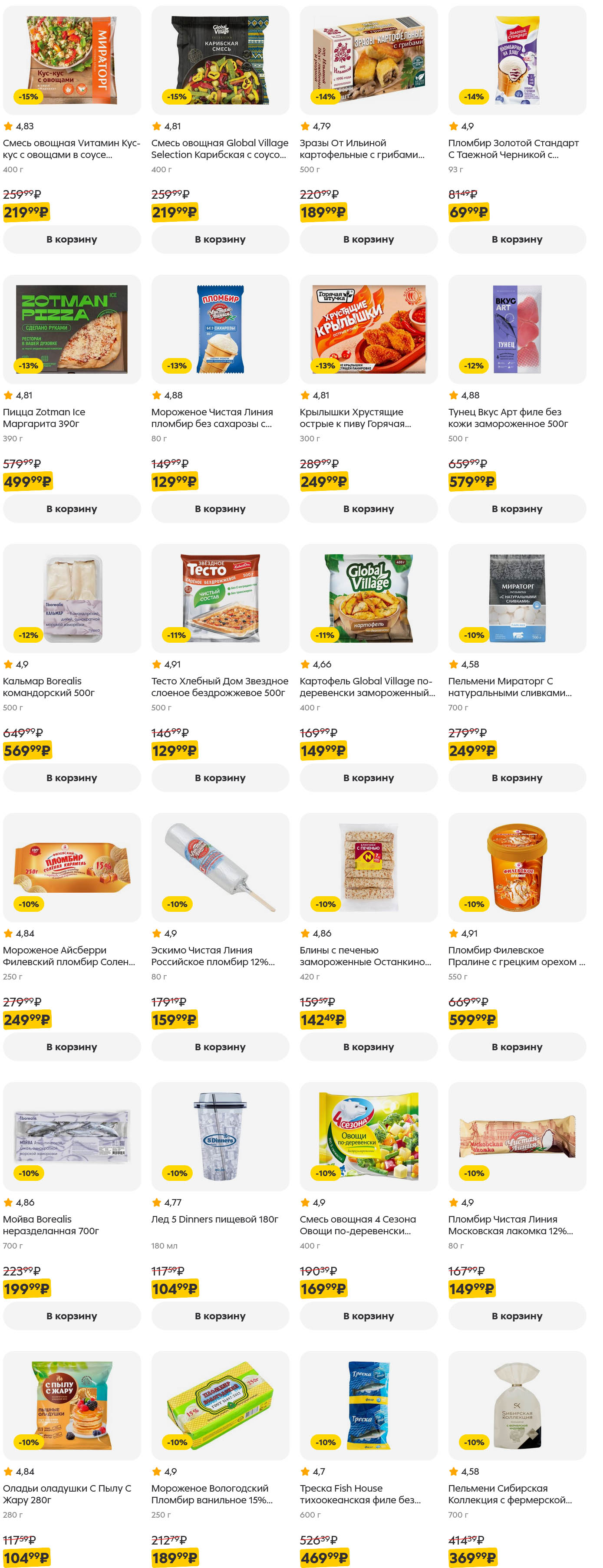Add Borealis capelin 700g to cart

point(72,1315)
